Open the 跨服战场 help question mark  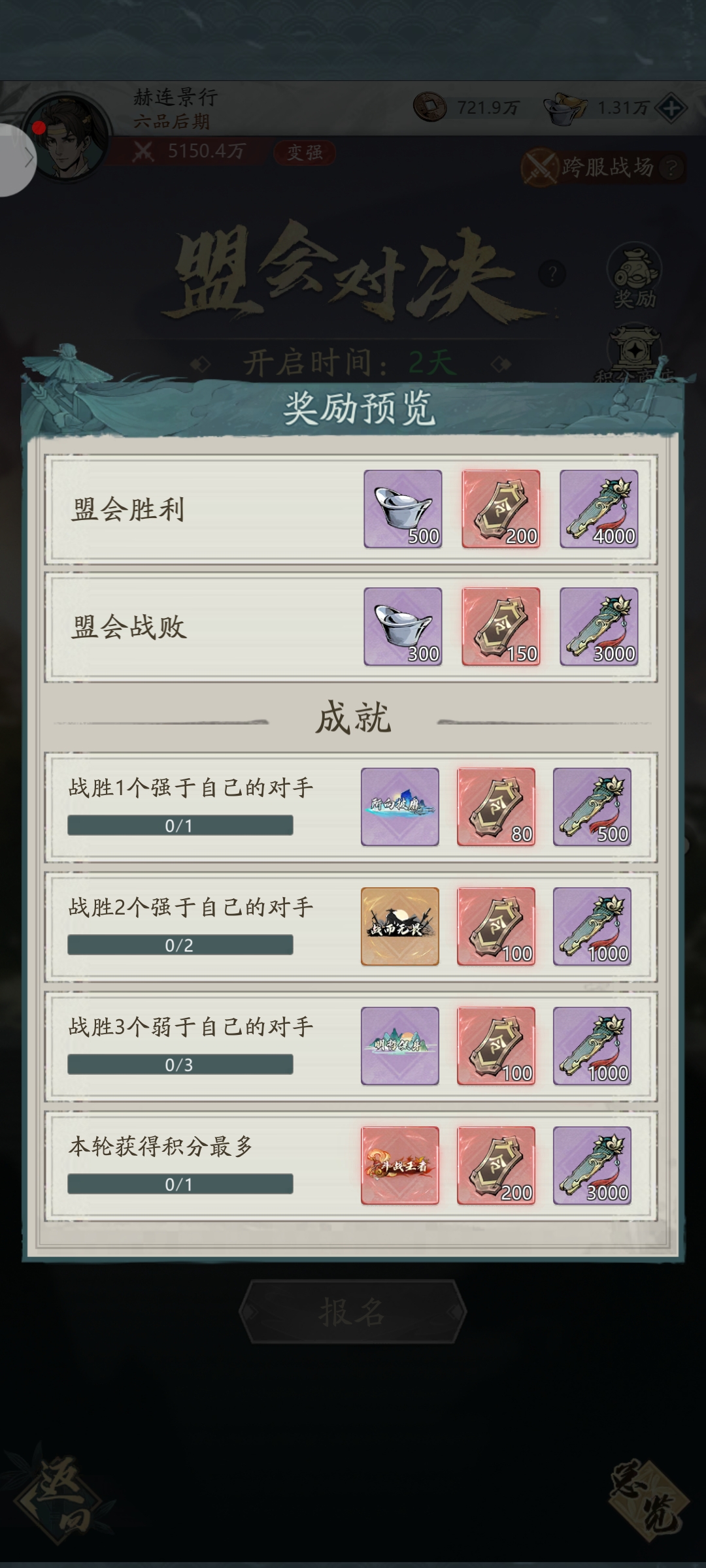(669, 169)
